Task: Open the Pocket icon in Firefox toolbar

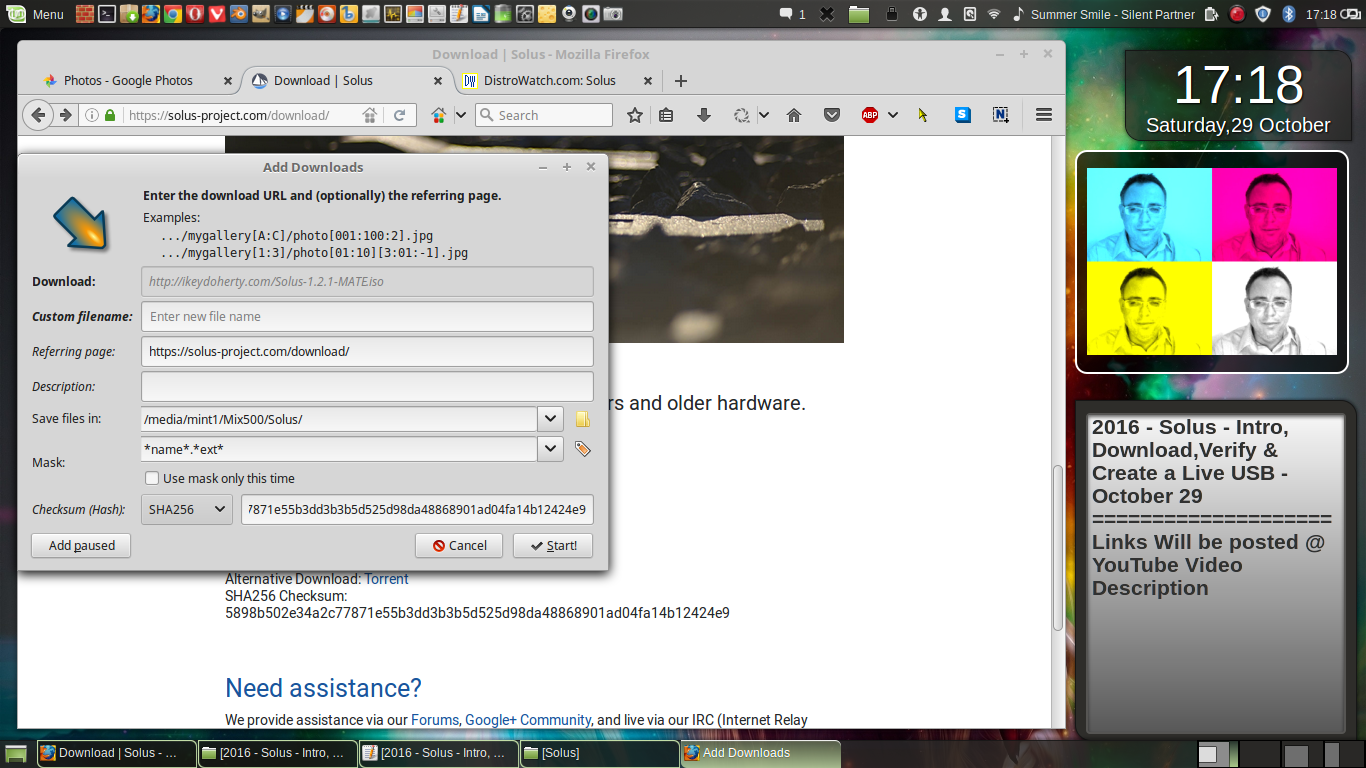Action: (831, 115)
